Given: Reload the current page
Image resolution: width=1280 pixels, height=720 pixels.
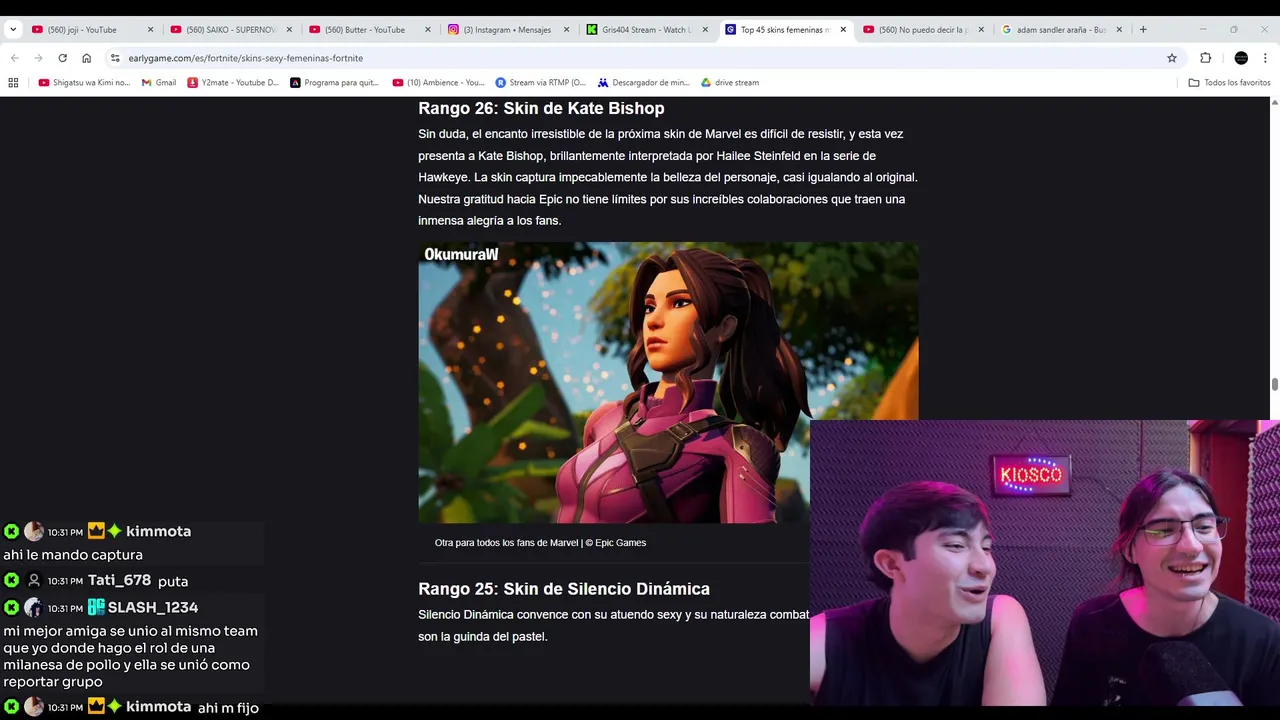Looking at the screenshot, I should click(62, 58).
